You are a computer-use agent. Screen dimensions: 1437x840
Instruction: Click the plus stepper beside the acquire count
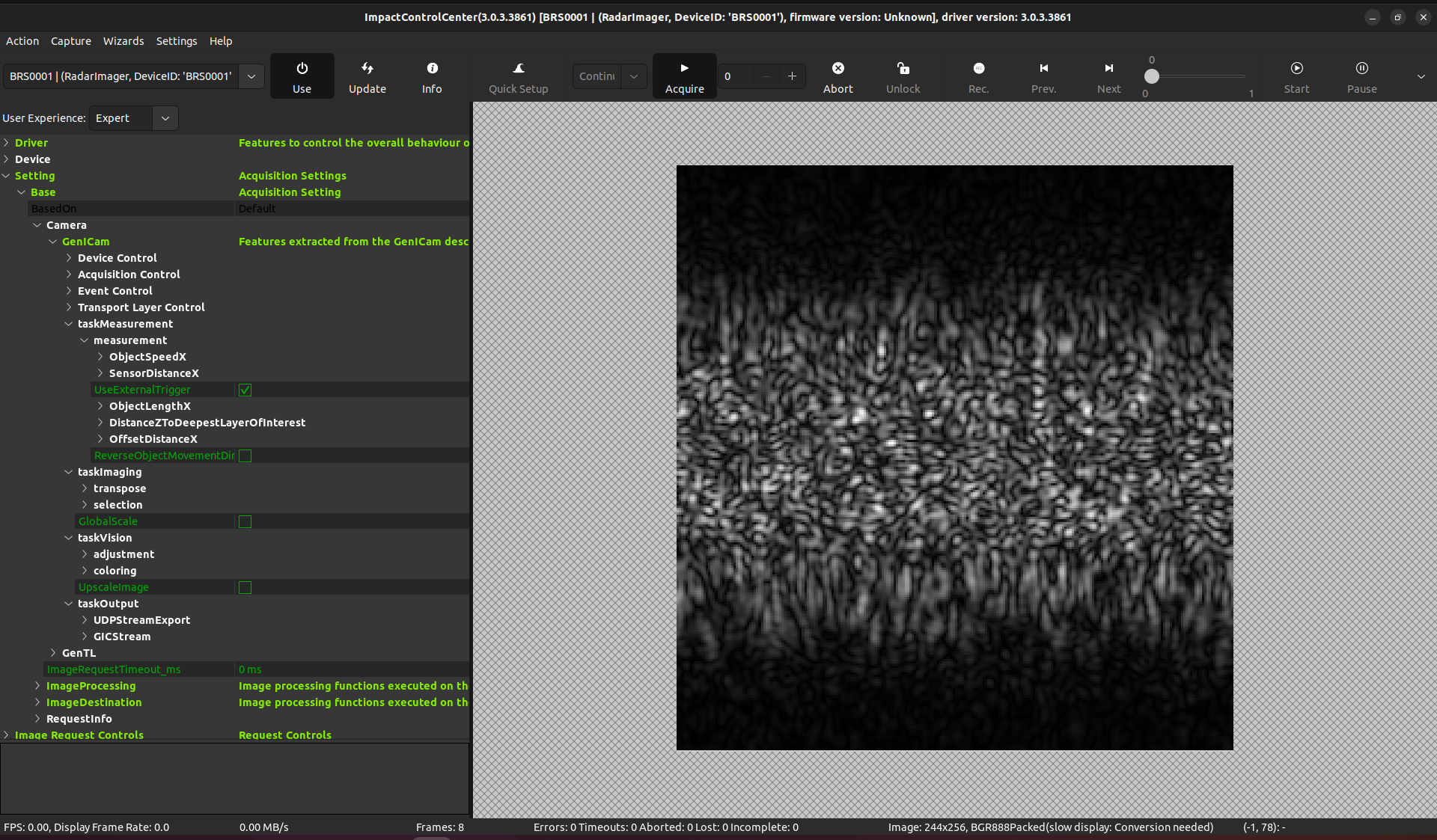click(792, 76)
